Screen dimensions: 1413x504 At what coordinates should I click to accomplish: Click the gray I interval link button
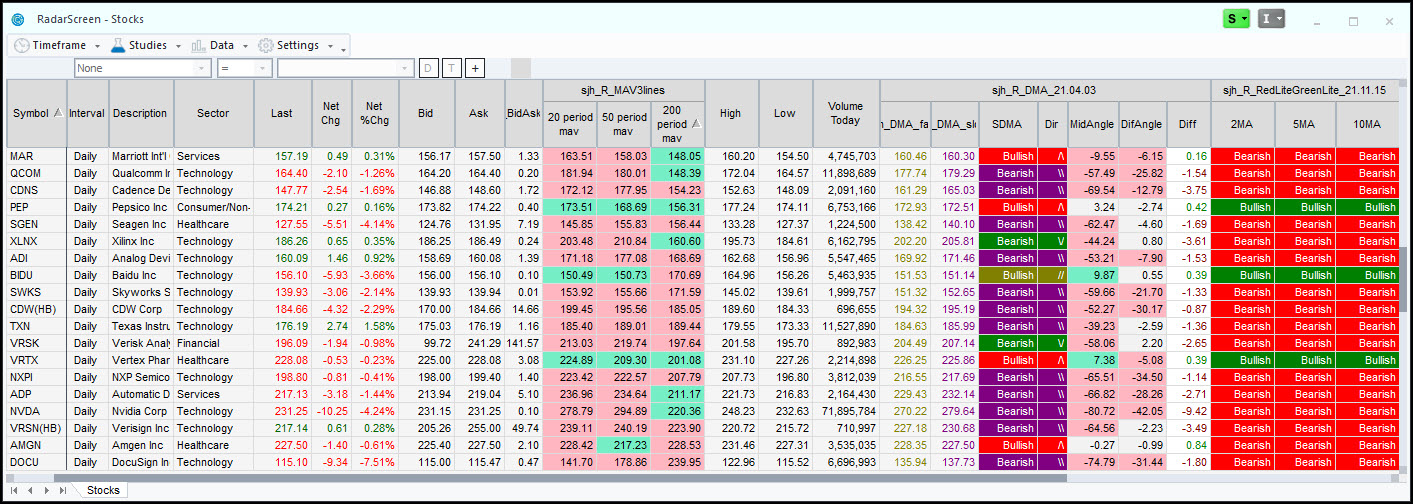coord(1271,19)
